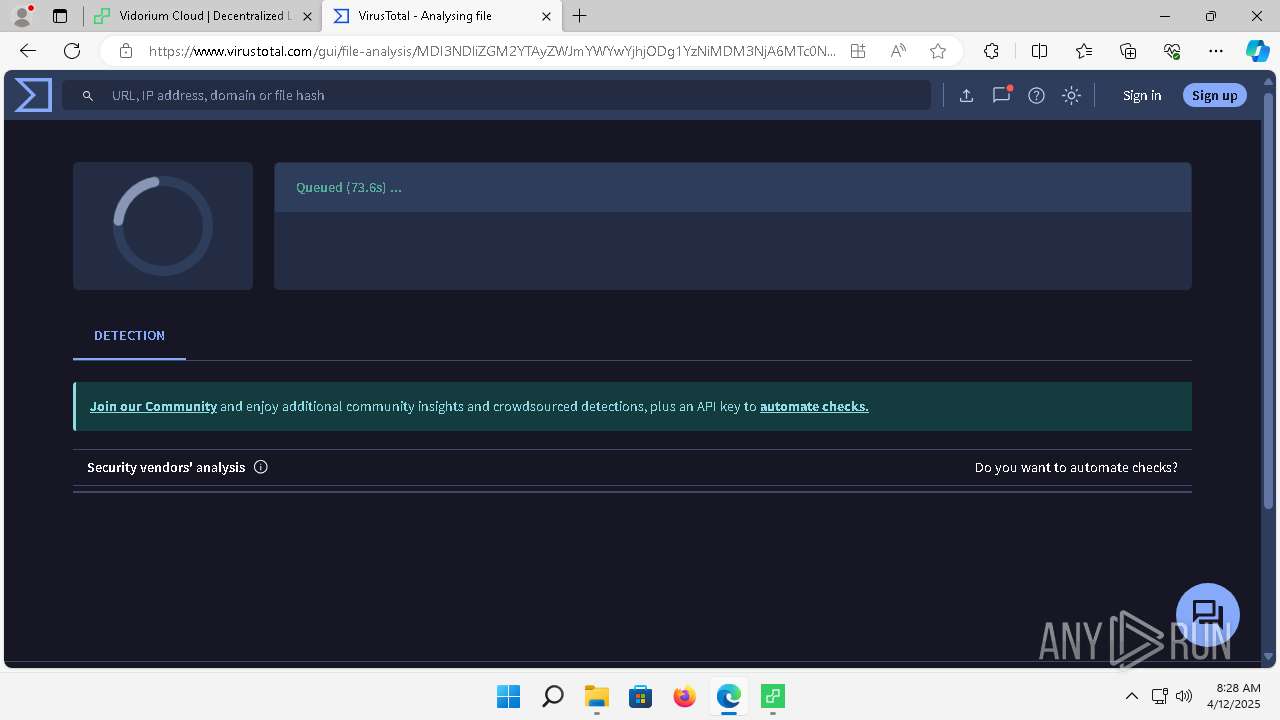The height and width of the screenshot is (720, 1280).
Task: Open the floating chat support button
Action: [x=1208, y=615]
